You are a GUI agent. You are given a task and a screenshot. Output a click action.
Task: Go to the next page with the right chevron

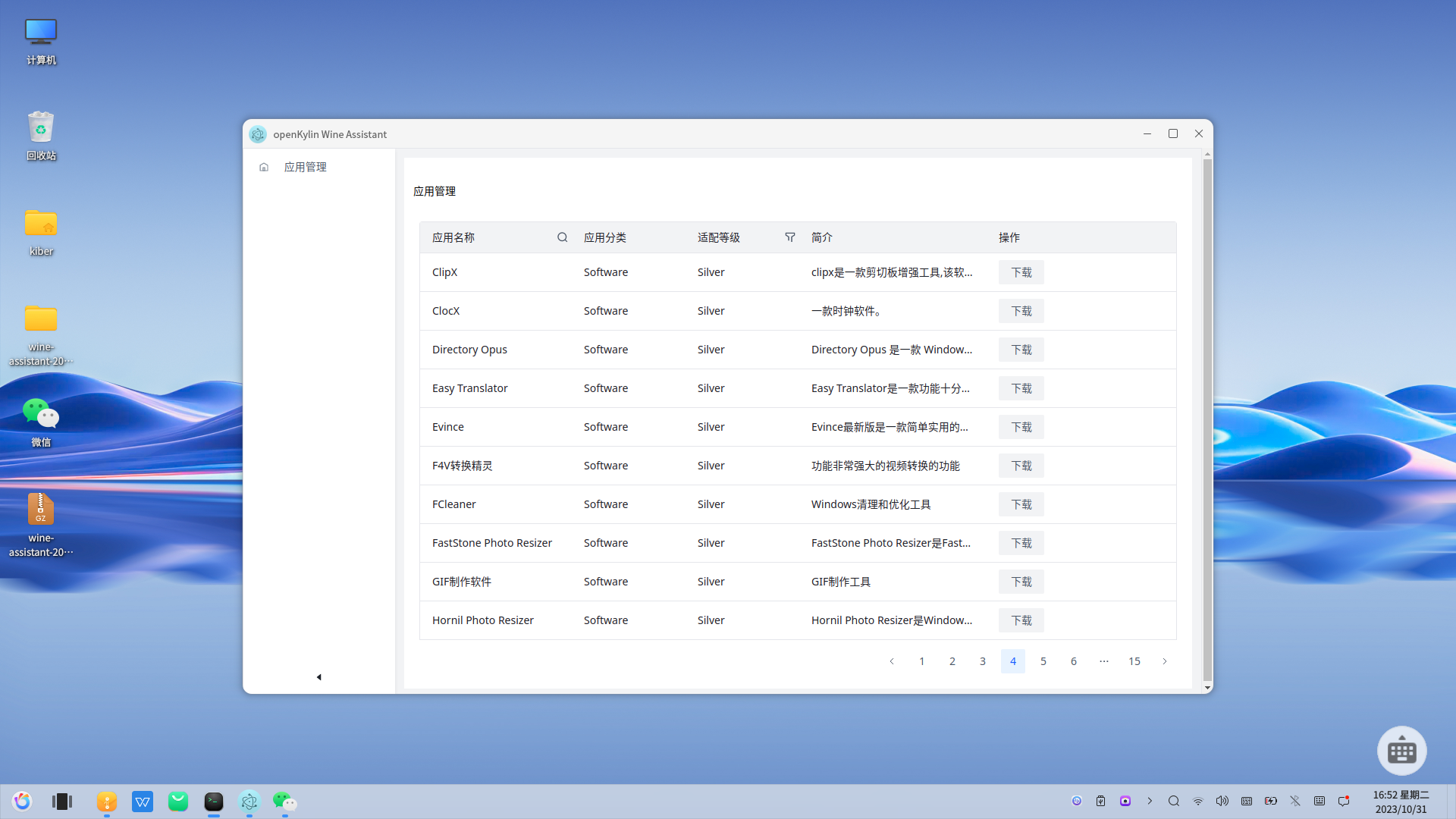click(1165, 661)
